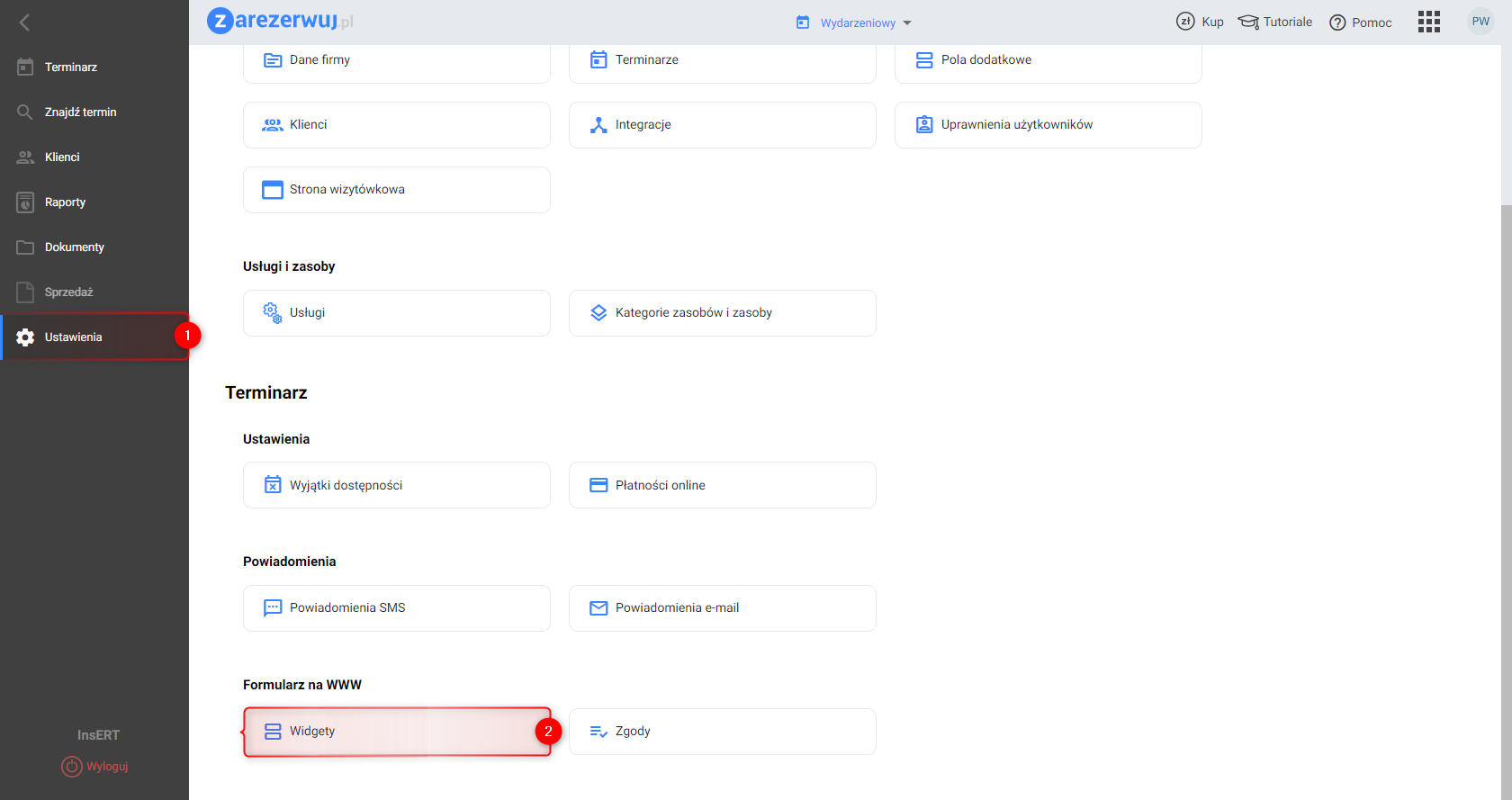Viewport: 1512px width, 800px height.
Task: Open Powiadomienia SMS settings
Action: pyautogui.click(x=397, y=607)
